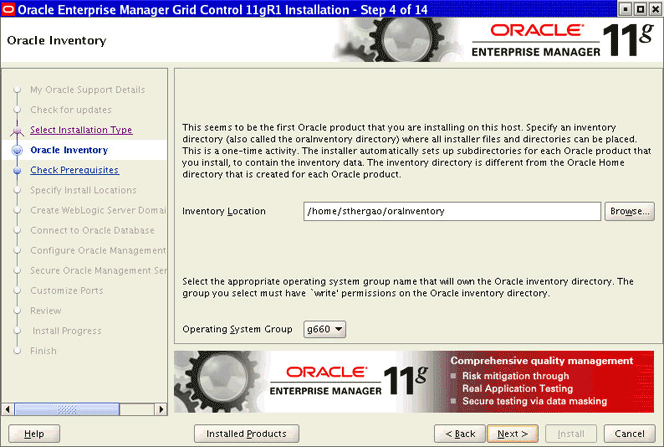
Task: Maximize the installer window
Action: [640, 9]
